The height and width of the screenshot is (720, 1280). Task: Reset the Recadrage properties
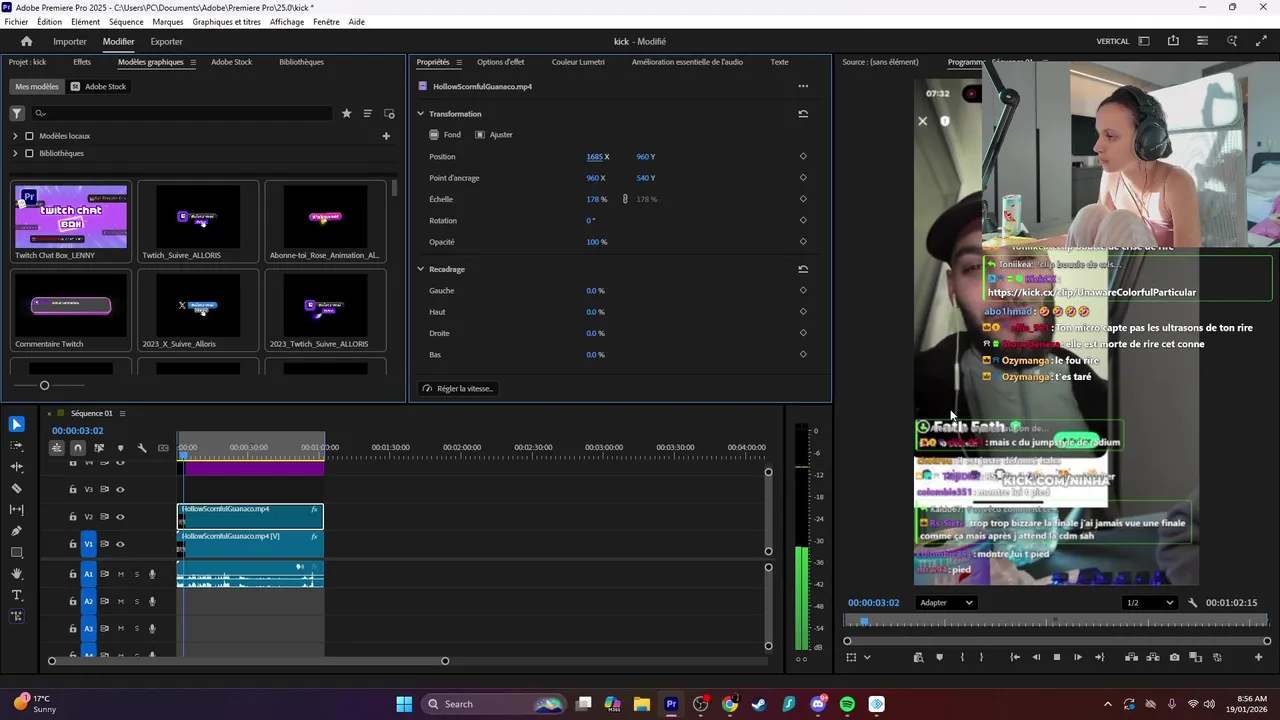pos(802,269)
